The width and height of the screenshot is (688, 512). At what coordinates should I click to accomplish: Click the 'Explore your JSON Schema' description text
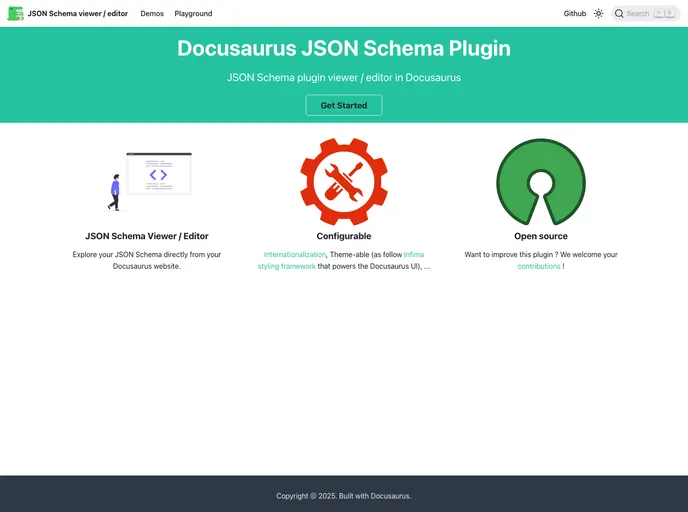coord(147,260)
